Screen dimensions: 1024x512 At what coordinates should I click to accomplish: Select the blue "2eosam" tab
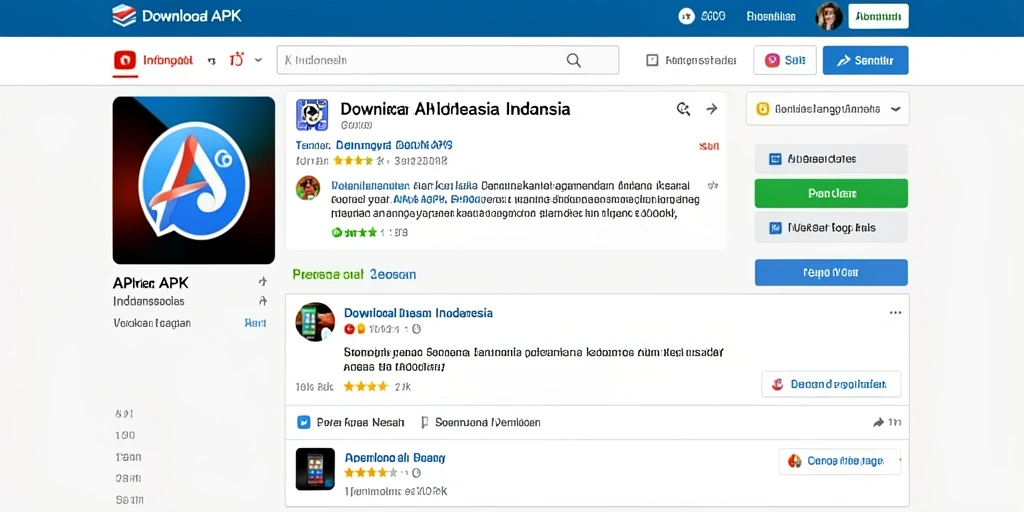tap(392, 274)
